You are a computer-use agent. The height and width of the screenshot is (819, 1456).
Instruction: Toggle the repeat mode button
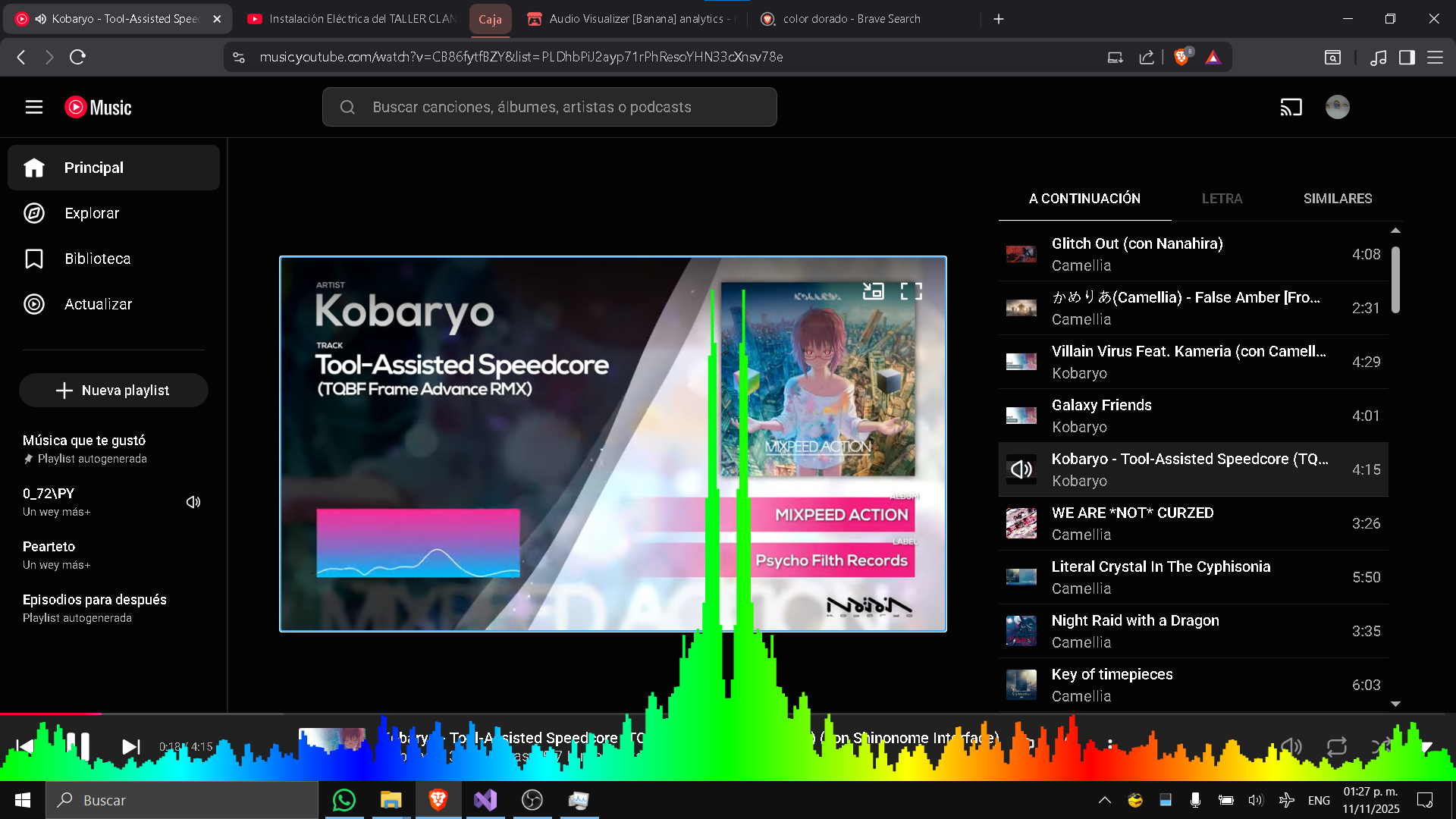(1337, 747)
